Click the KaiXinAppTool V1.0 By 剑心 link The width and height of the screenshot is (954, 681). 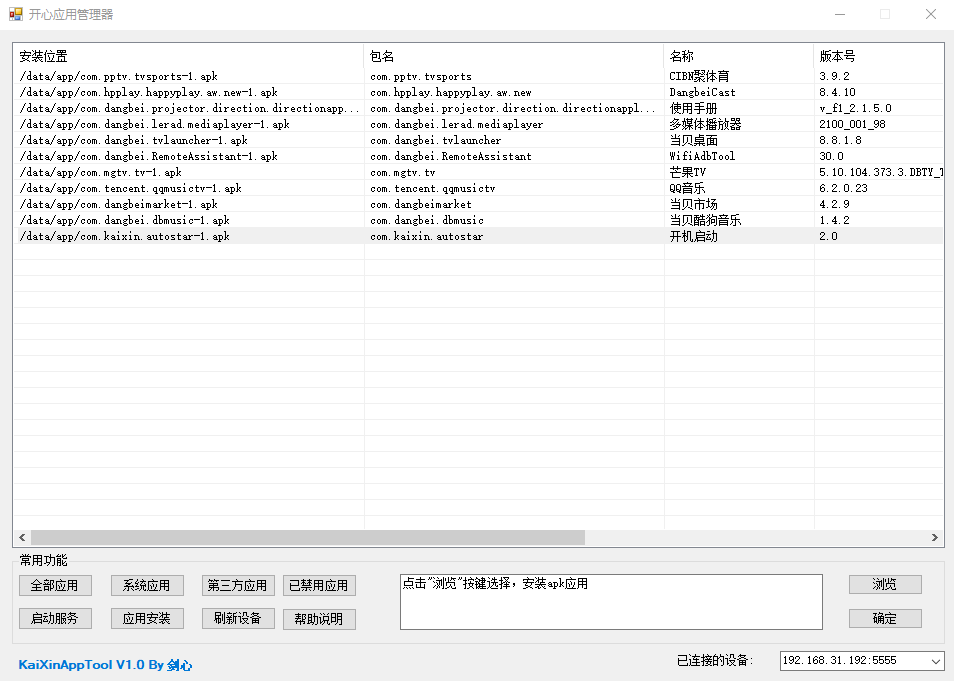96,666
